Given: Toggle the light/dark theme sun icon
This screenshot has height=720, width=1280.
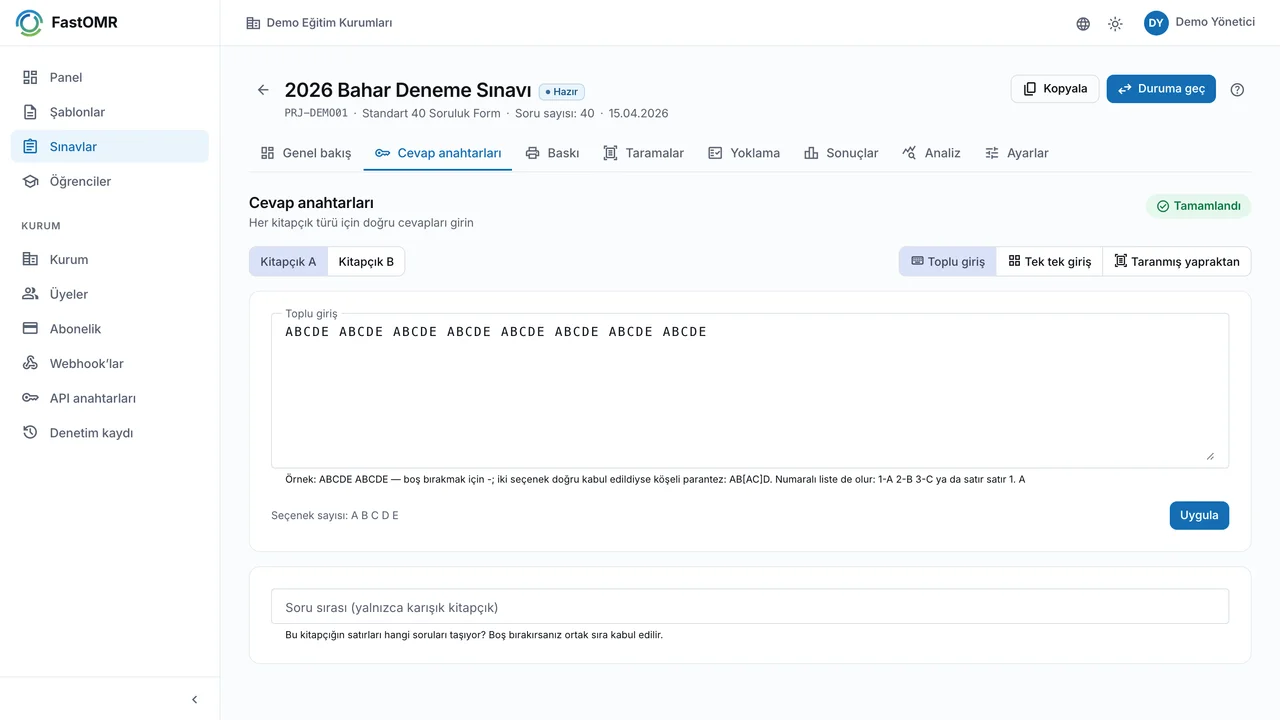Looking at the screenshot, I should [x=1115, y=23].
